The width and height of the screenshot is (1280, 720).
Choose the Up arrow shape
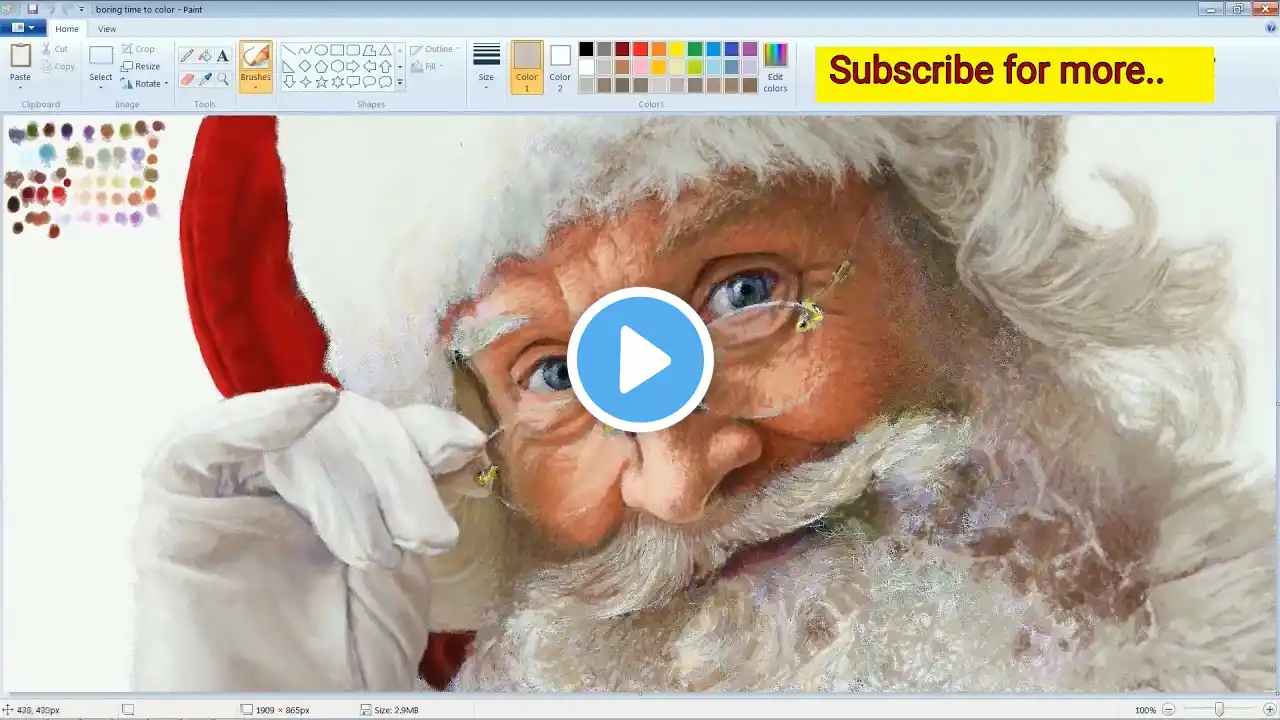coord(385,66)
